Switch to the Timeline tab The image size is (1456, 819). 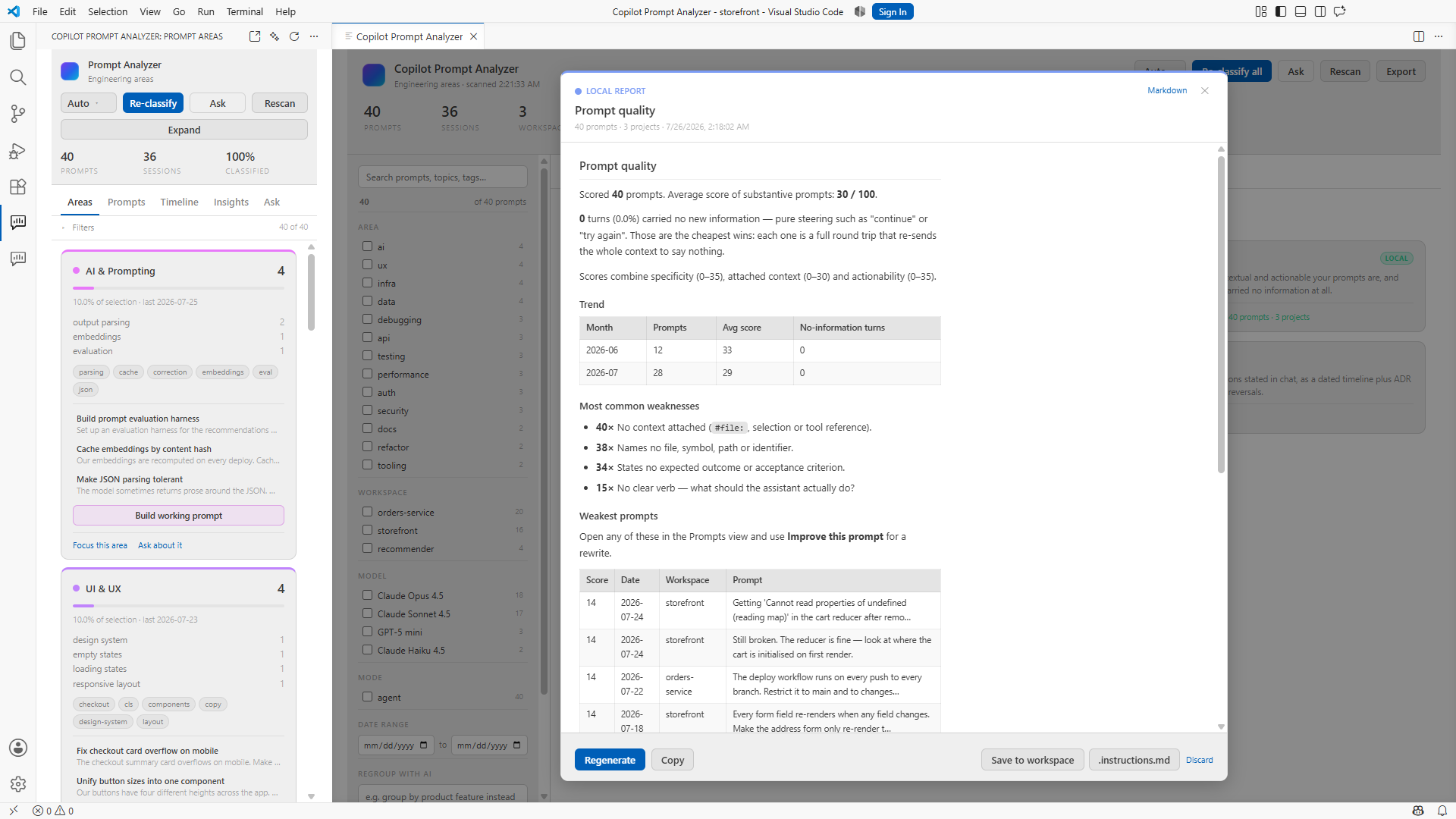click(x=179, y=202)
